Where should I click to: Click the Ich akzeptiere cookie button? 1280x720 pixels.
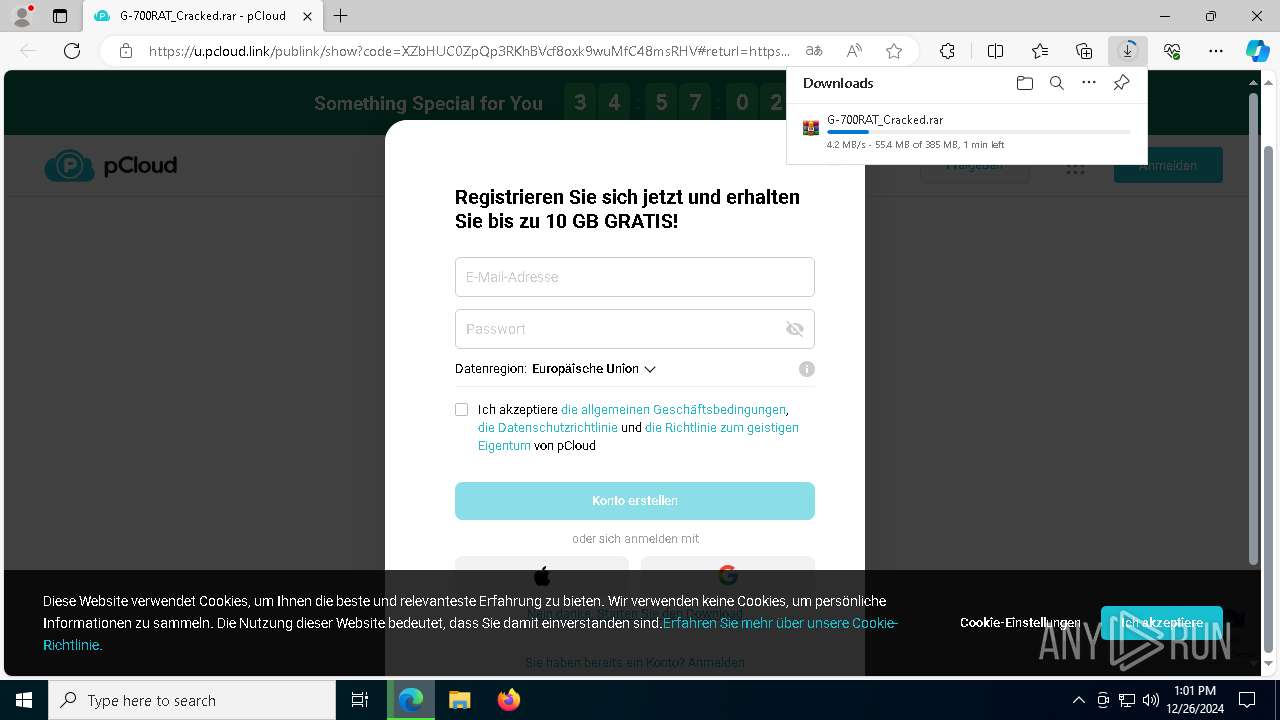click(1162, 622)
